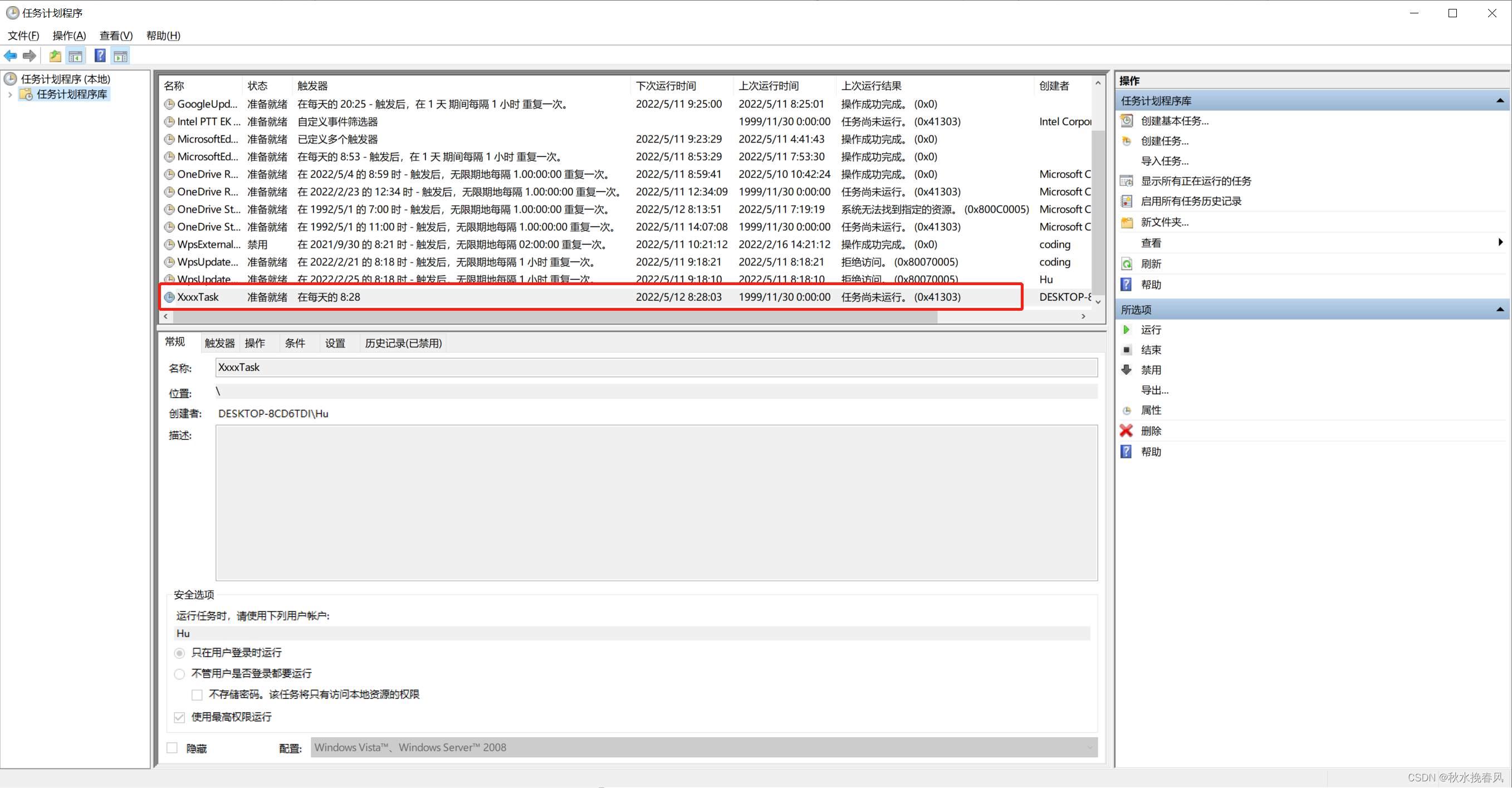
Task: Click the 创建任务 icon in actions pane
Action: [1127, 141]
